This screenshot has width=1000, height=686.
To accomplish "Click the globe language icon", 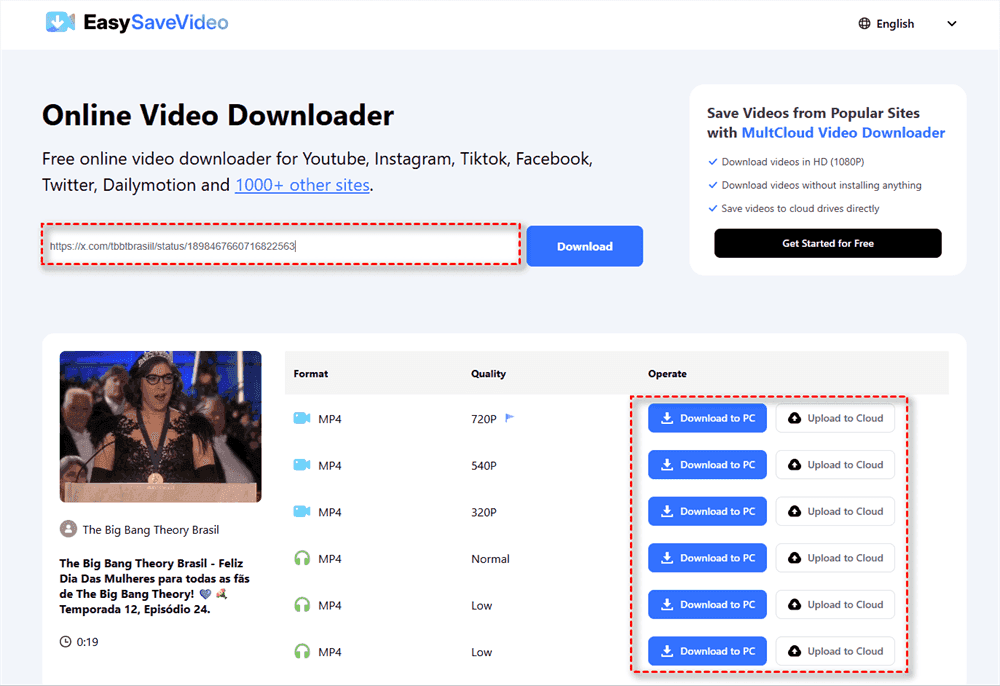I will pyautogui.click(x=864, y=24).
